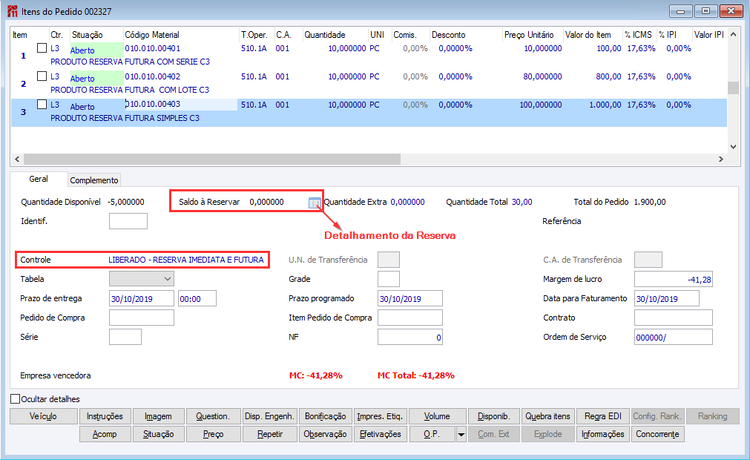
Task: Minimize the Itens do Pedido window
Action: [x=681, y=11]
